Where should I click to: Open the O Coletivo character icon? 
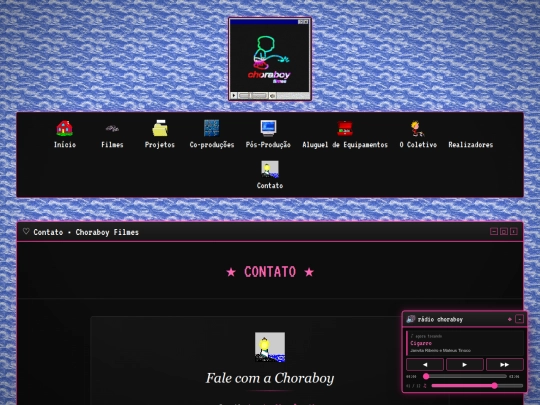(418, 128)
